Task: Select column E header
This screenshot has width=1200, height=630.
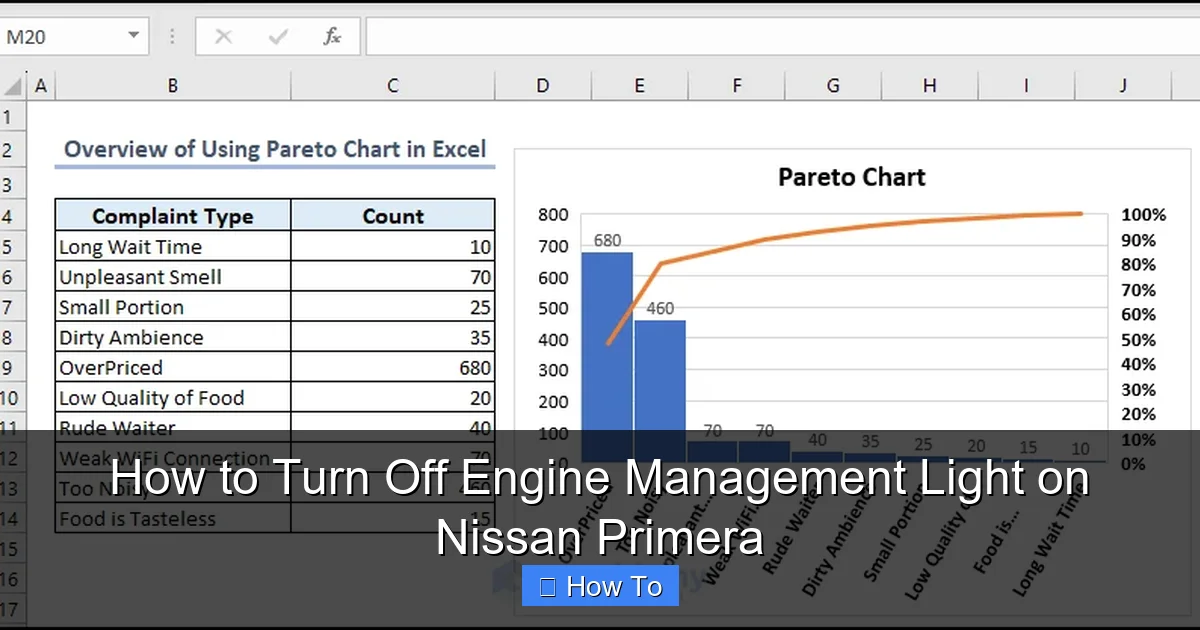Action: [x=640, y=86]
